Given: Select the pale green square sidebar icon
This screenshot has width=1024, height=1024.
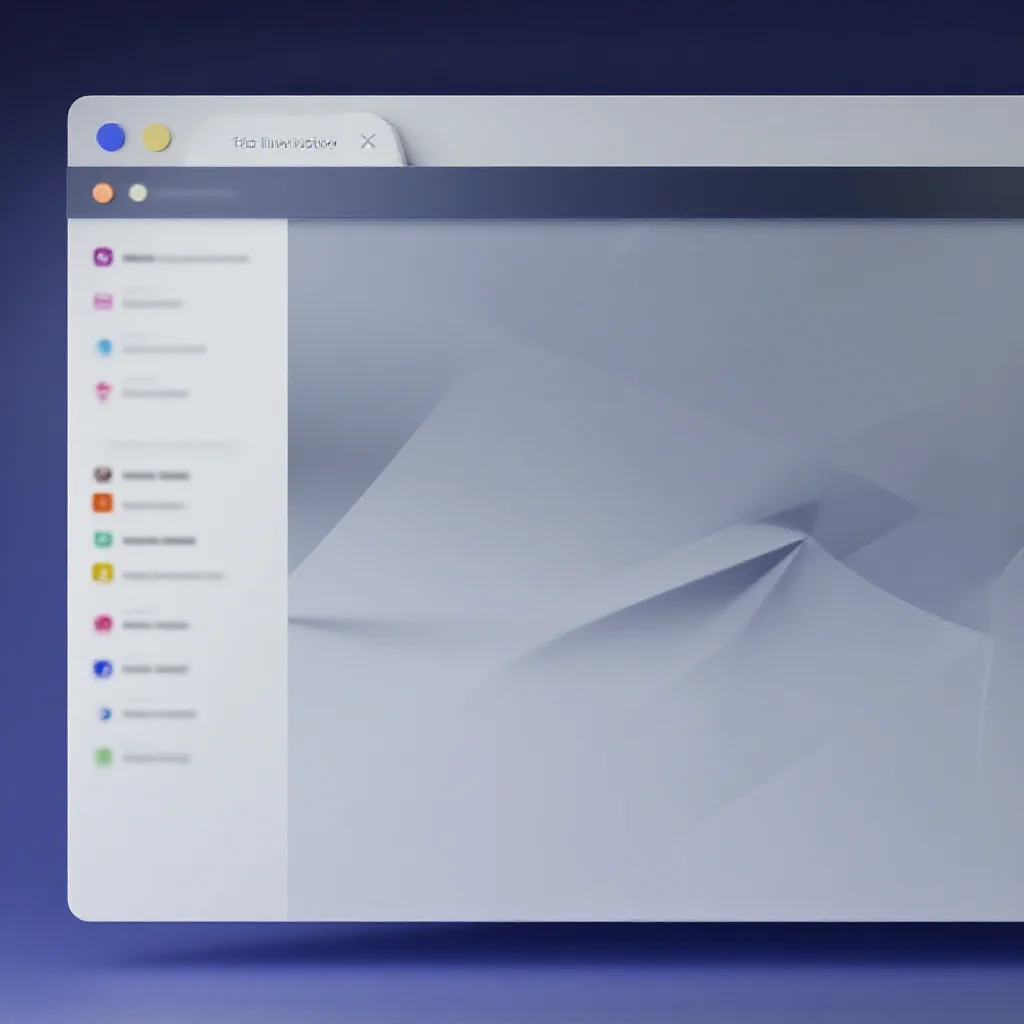Looking at the screenshot, I should [103, 758].
